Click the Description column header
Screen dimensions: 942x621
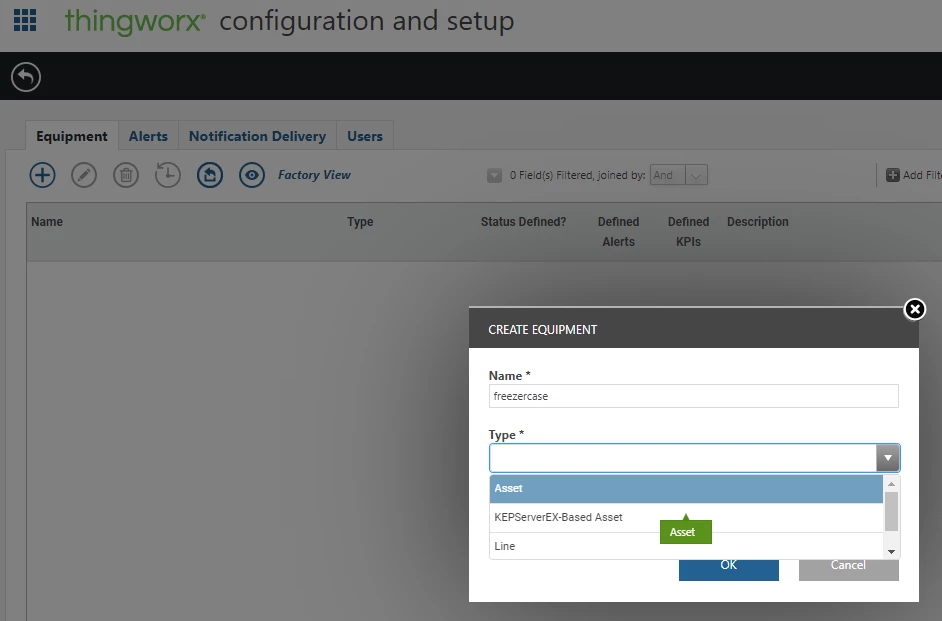pos(758,222)
